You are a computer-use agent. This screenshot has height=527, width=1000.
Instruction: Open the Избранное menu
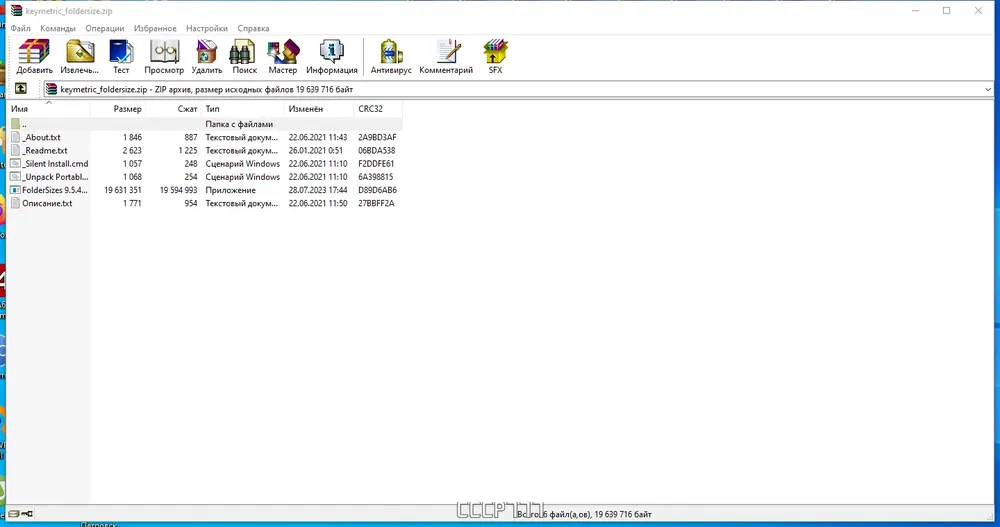[155, 28]
